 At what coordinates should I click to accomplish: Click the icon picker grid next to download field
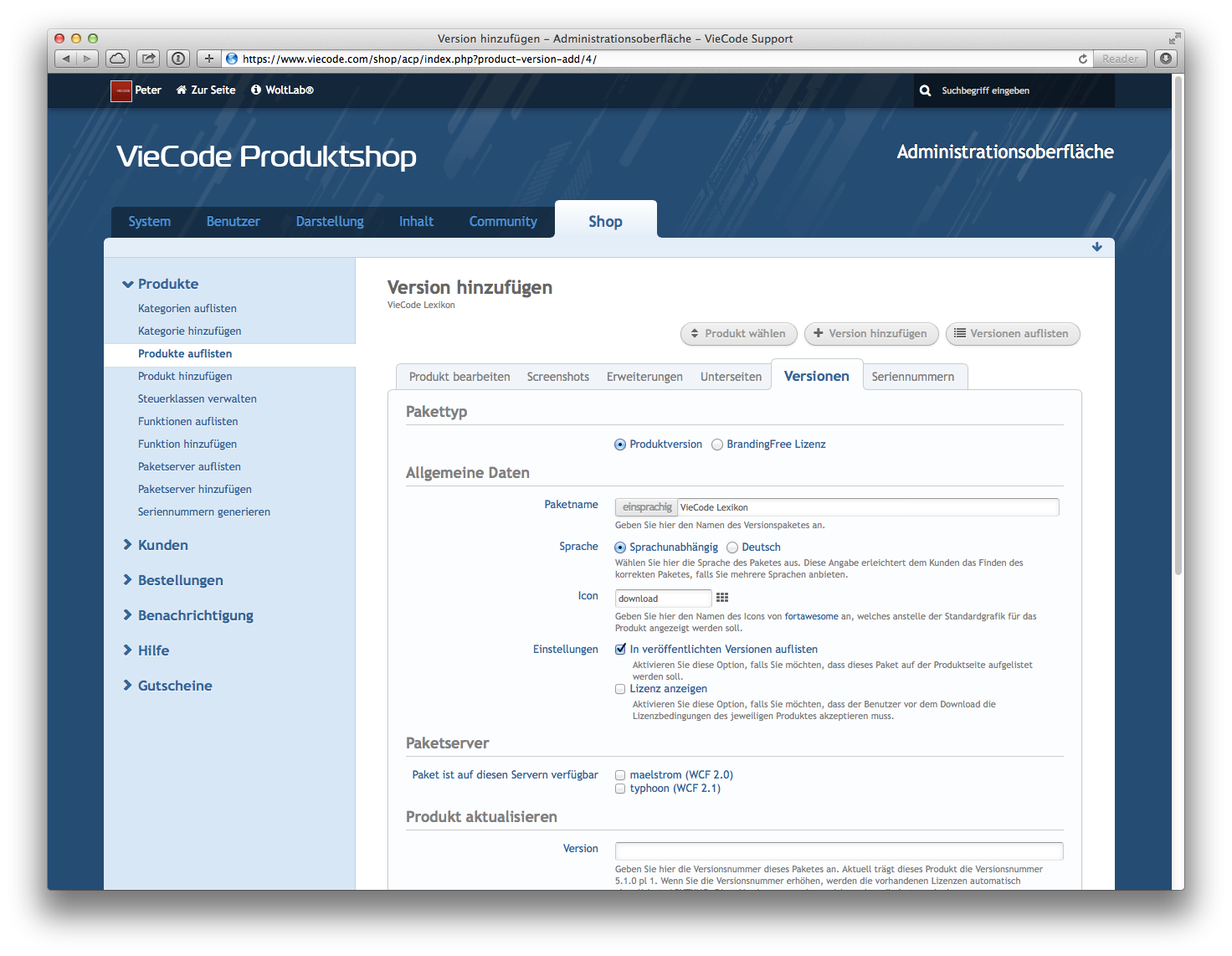click(x=722, y=598)
